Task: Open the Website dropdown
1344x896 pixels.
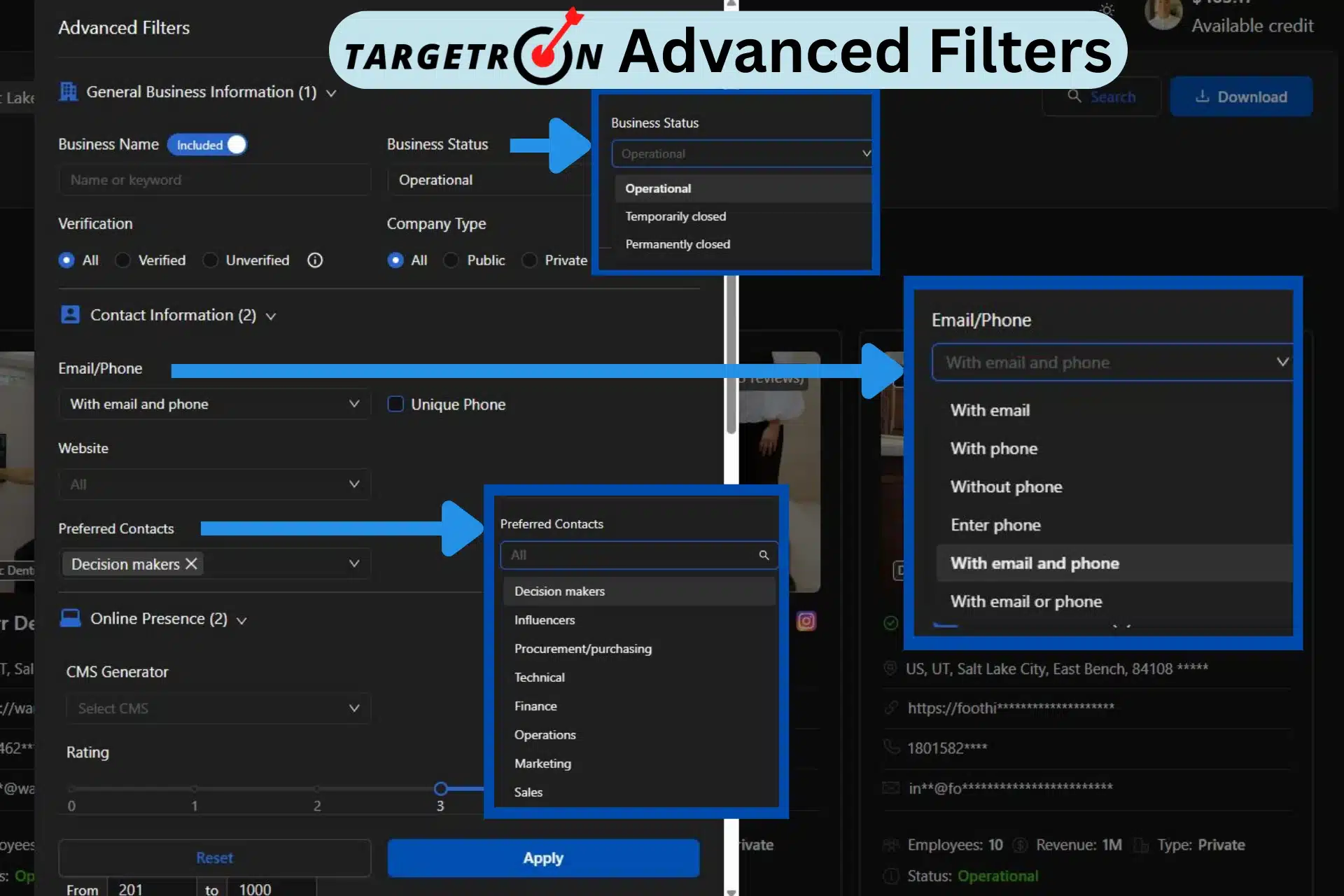Action: pos(214,484)
